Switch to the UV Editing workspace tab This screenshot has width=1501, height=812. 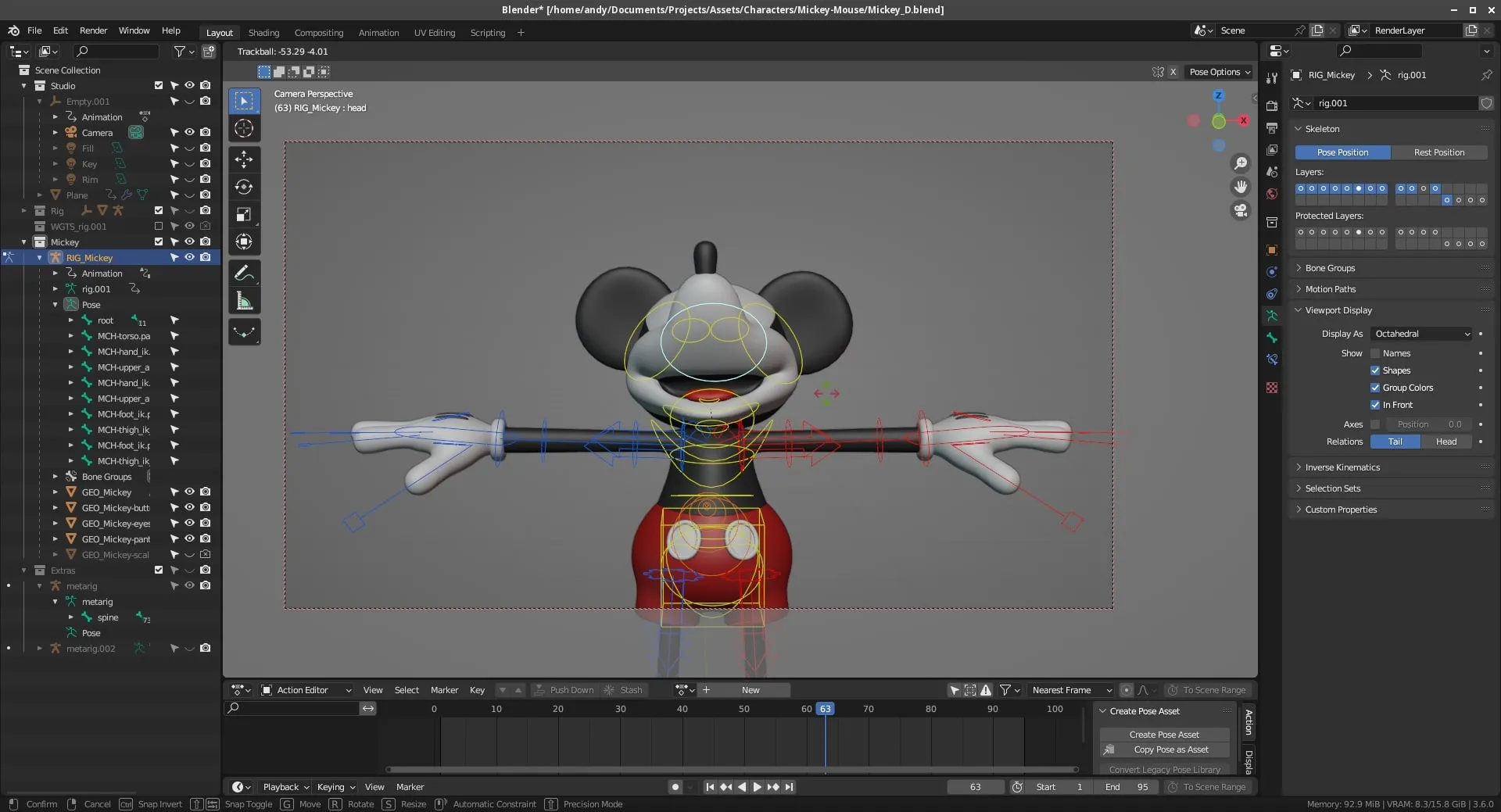click(x=435, y=33)
